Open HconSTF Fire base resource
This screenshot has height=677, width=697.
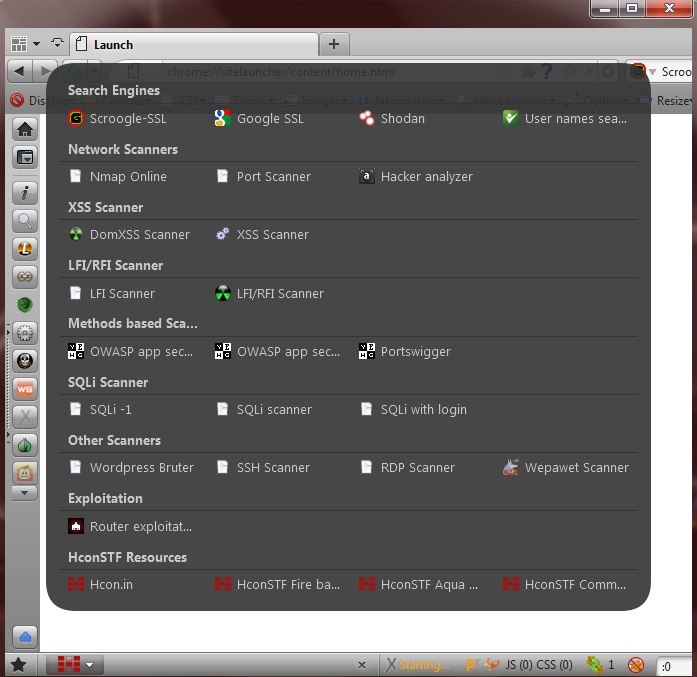pos(277,584)
